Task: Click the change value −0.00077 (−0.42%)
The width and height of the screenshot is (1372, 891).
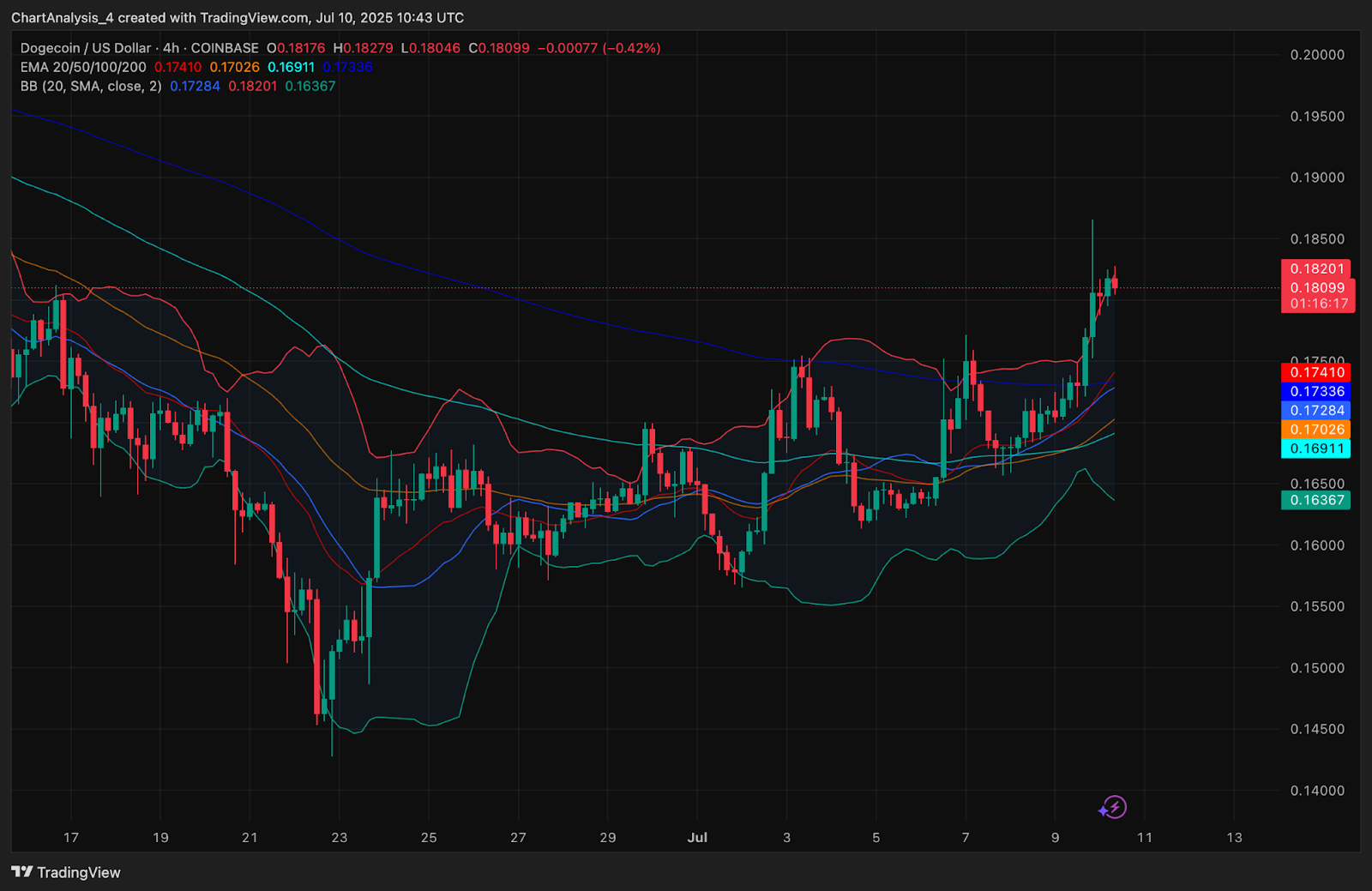Action: (599, 48)
